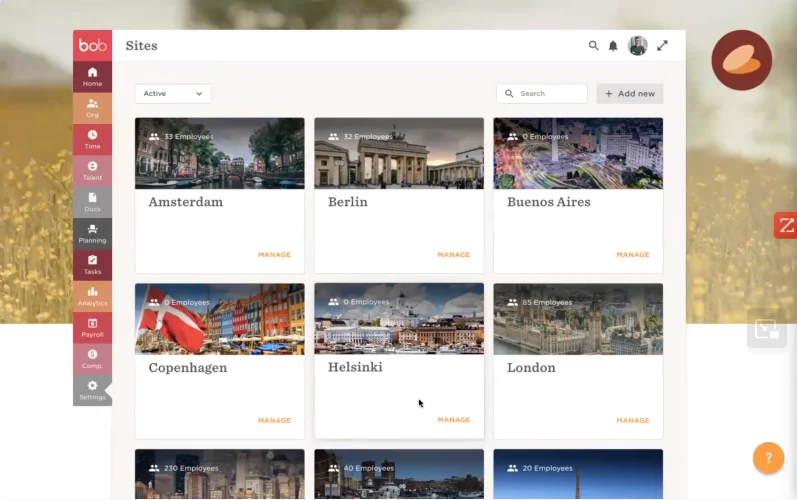Viewport: 797px width, 500px height.
Task: Select the Helsinki site photo
Action: 399,319
